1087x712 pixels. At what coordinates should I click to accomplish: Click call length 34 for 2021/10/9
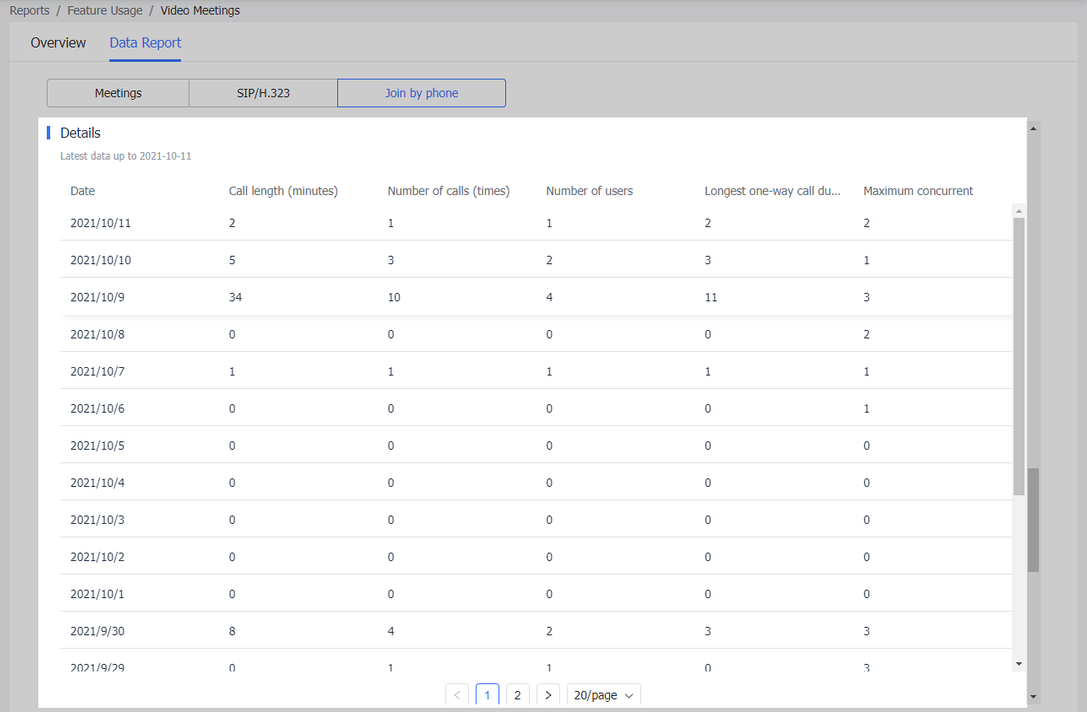point(235,297)
